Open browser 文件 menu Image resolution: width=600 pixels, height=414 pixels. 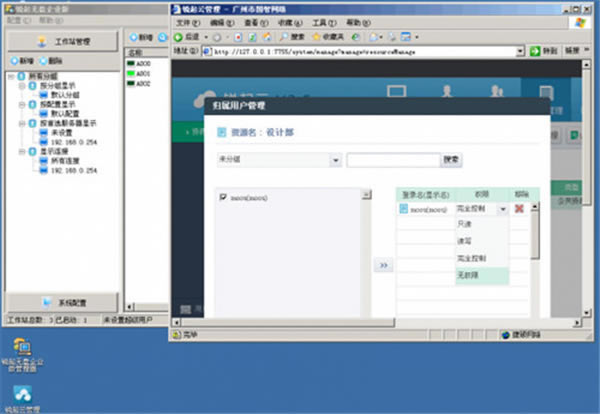click(188, 23)
